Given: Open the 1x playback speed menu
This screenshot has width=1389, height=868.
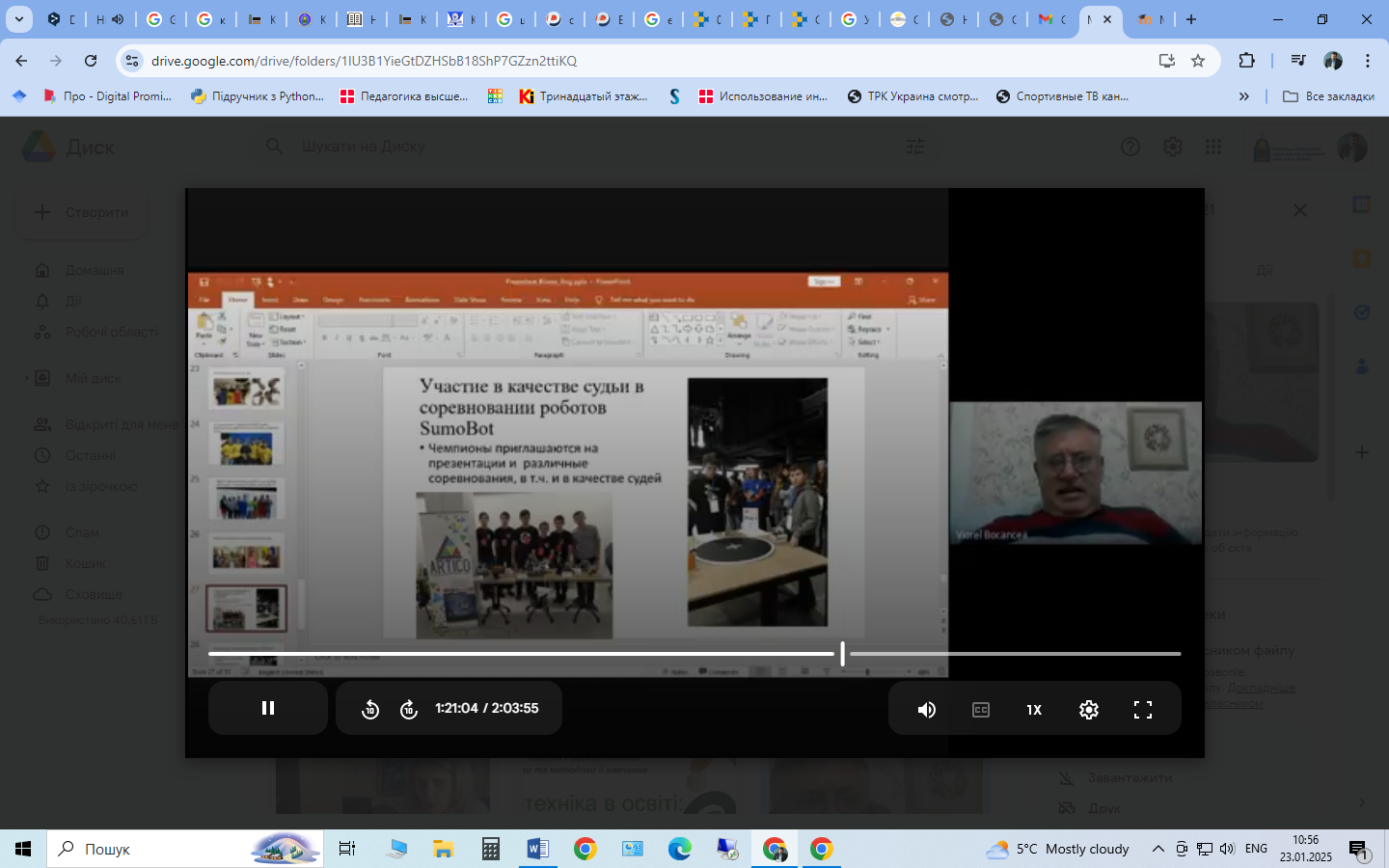Looking at the screenshot, I should pos(1034,710).
